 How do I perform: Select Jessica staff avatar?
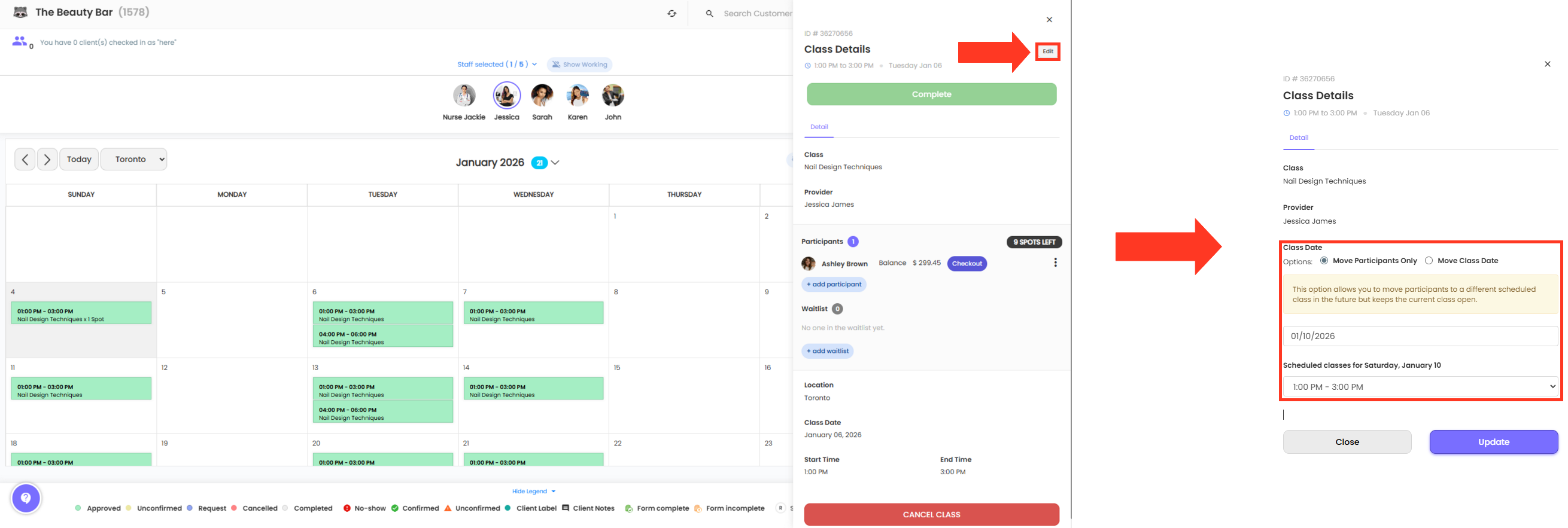point(506,96)
